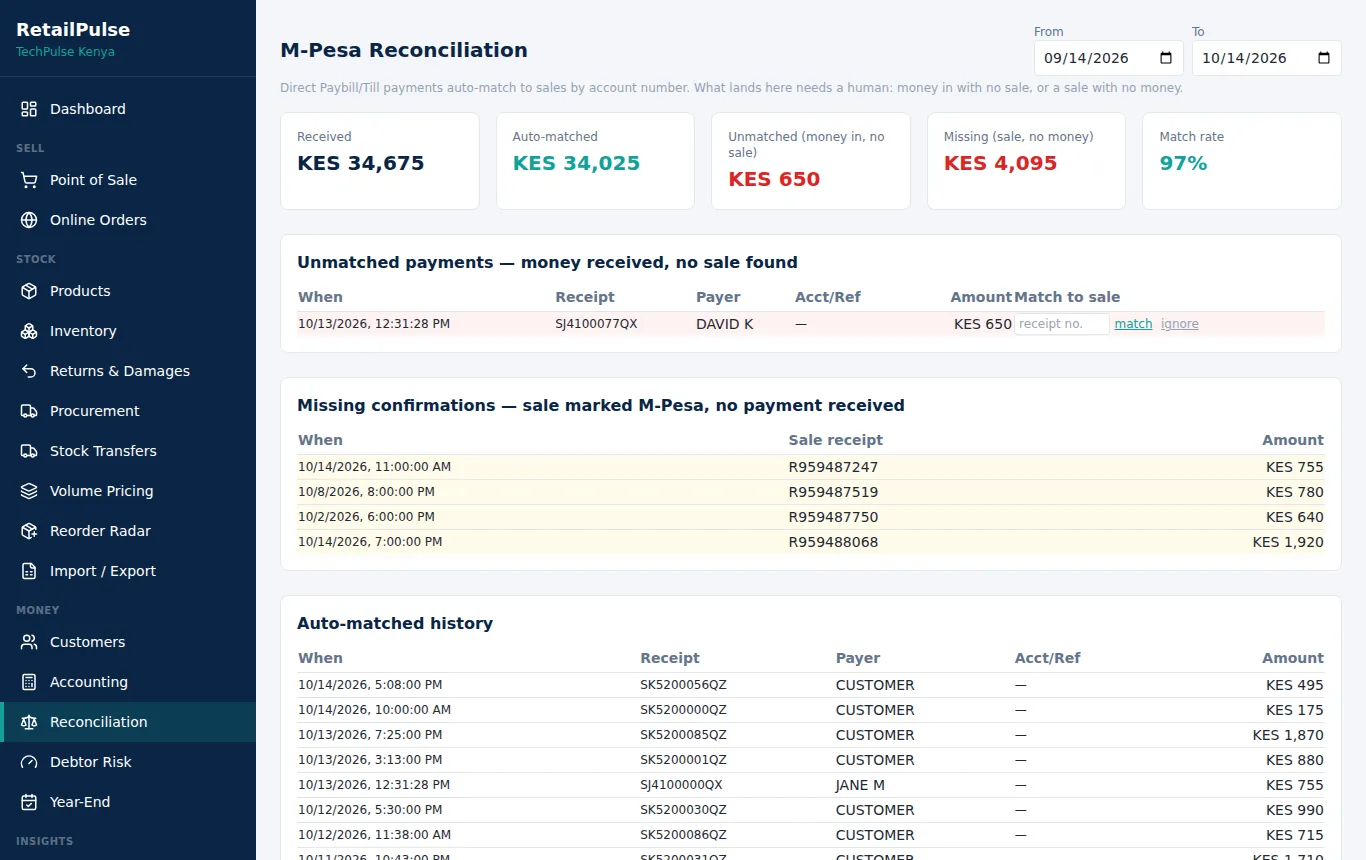Click auto-matched receipt SK5200085QZ
The image size is (1366, 860).
click(683, 735)
